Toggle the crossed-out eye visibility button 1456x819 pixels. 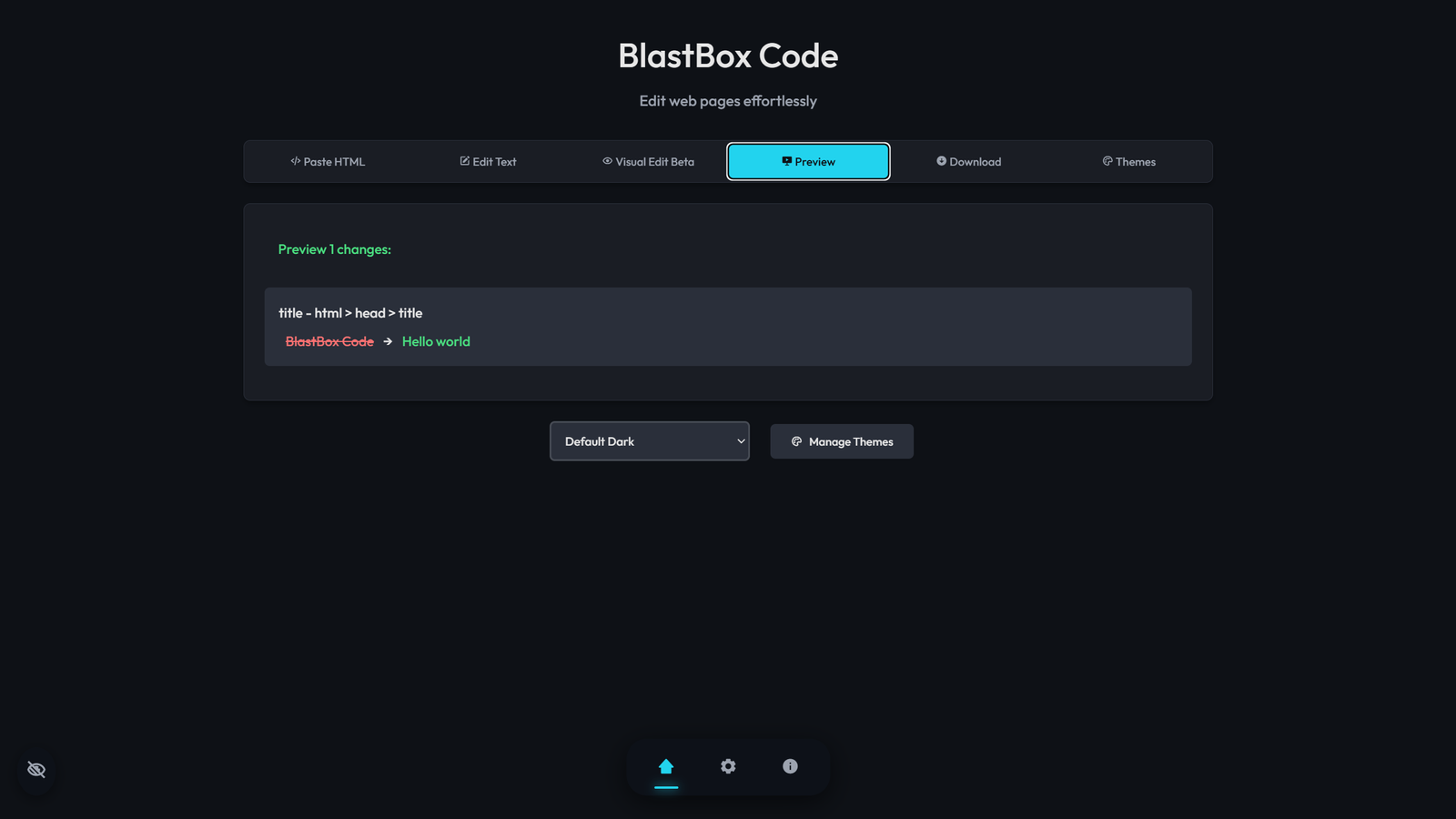(36, 770)
